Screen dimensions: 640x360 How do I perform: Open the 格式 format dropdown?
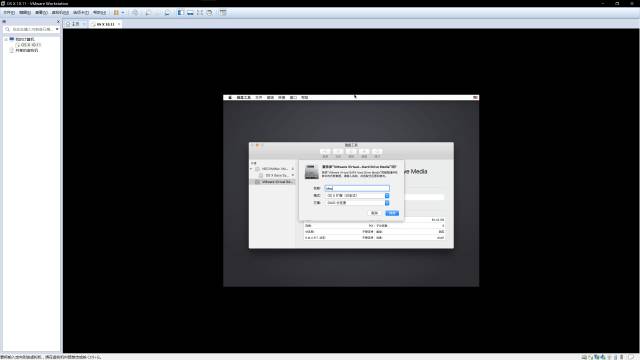pos(357,196)
